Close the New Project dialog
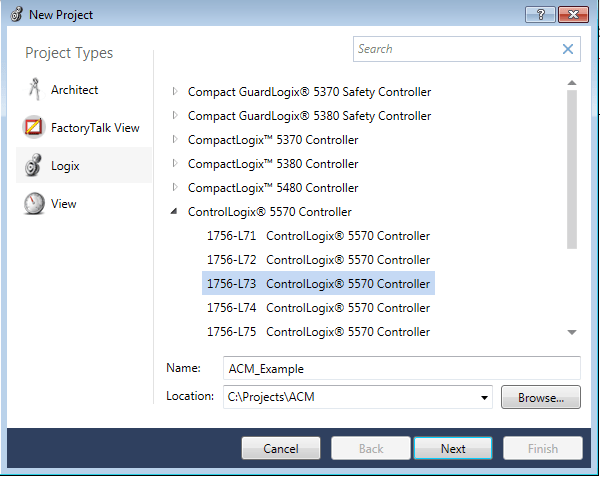600x477 pixels. click(x=573, y=15)
